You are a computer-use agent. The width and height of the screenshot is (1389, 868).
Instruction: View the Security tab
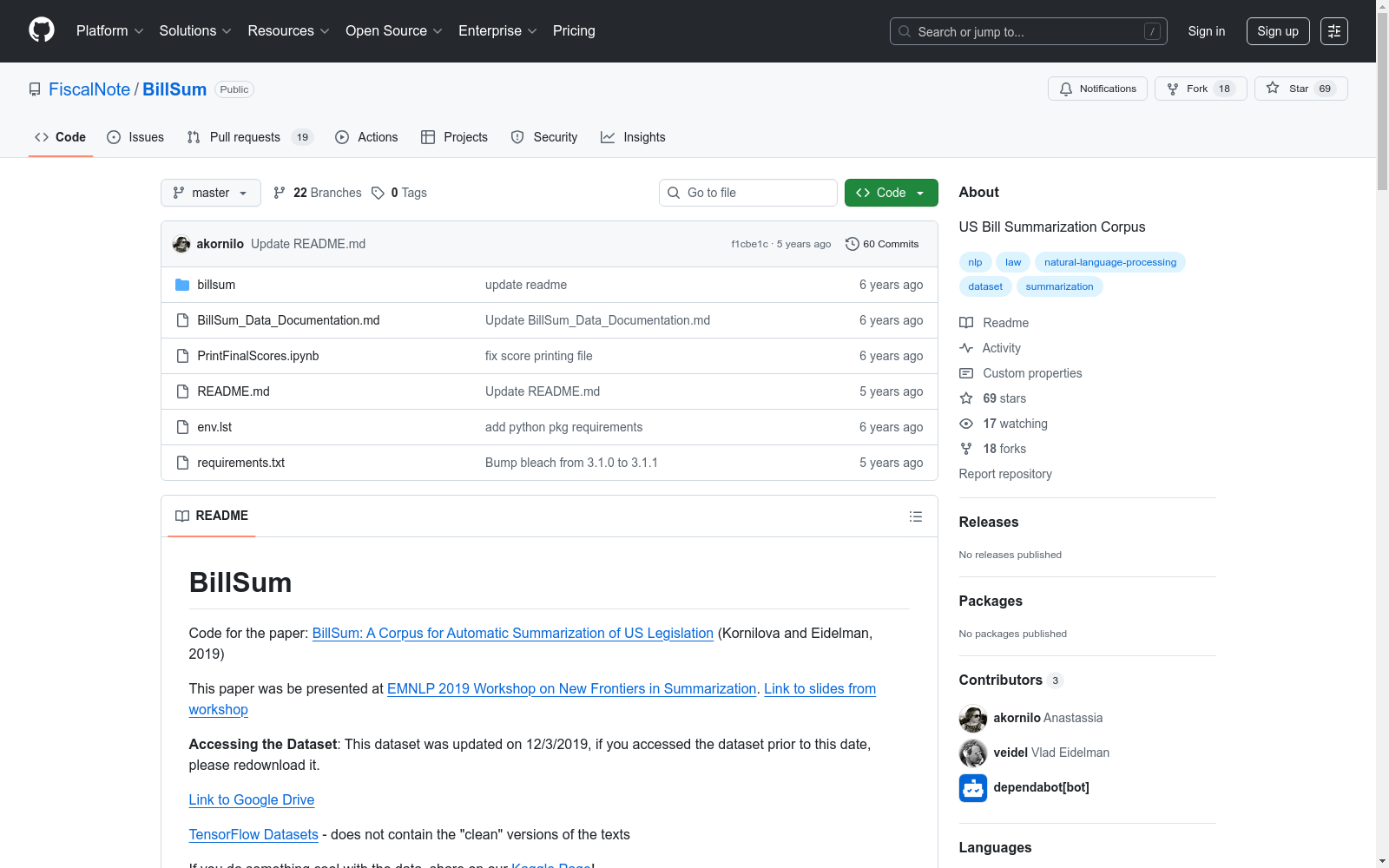click(544, 137)
